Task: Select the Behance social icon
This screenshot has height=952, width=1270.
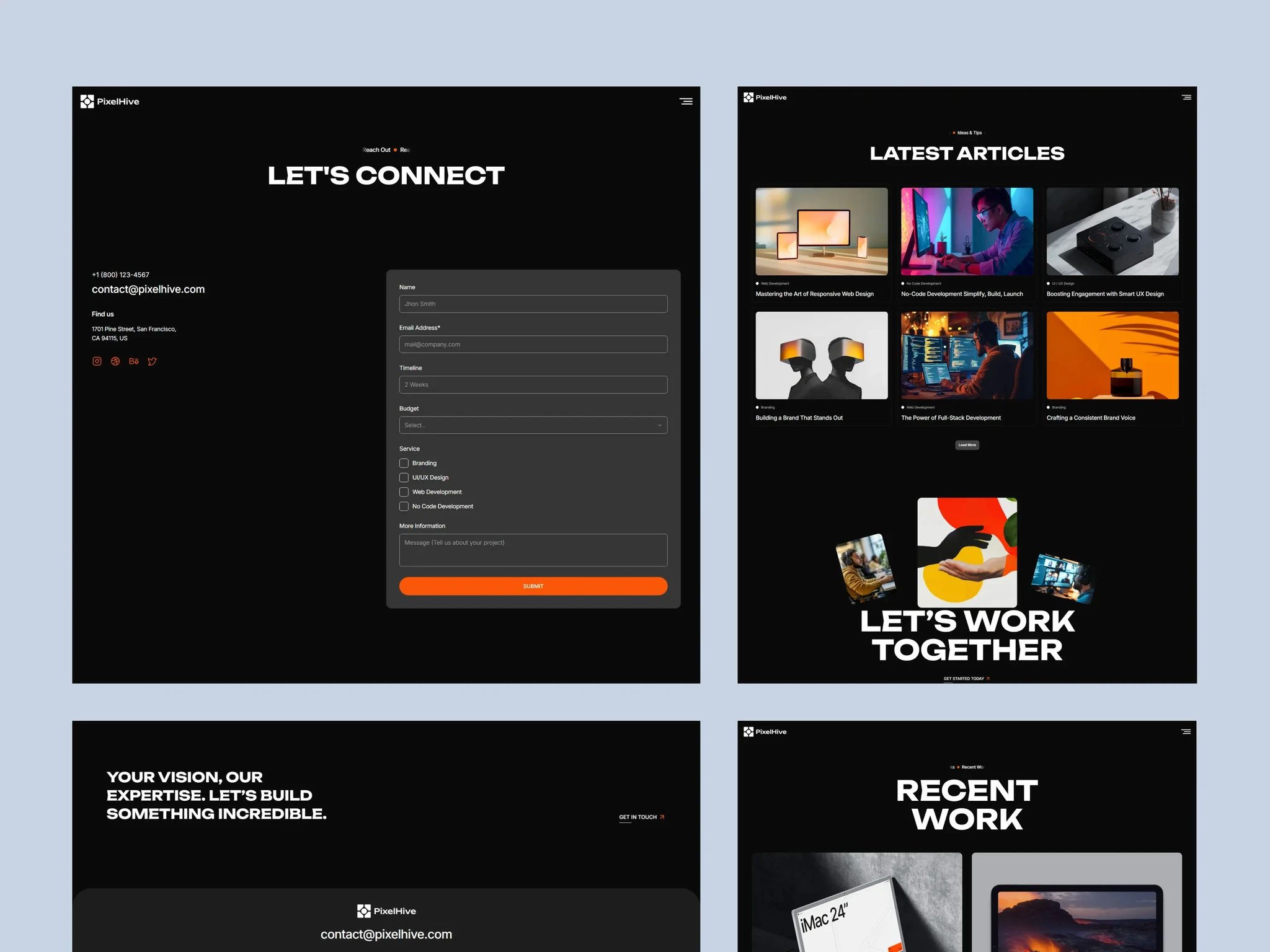Action: point(134,361)
